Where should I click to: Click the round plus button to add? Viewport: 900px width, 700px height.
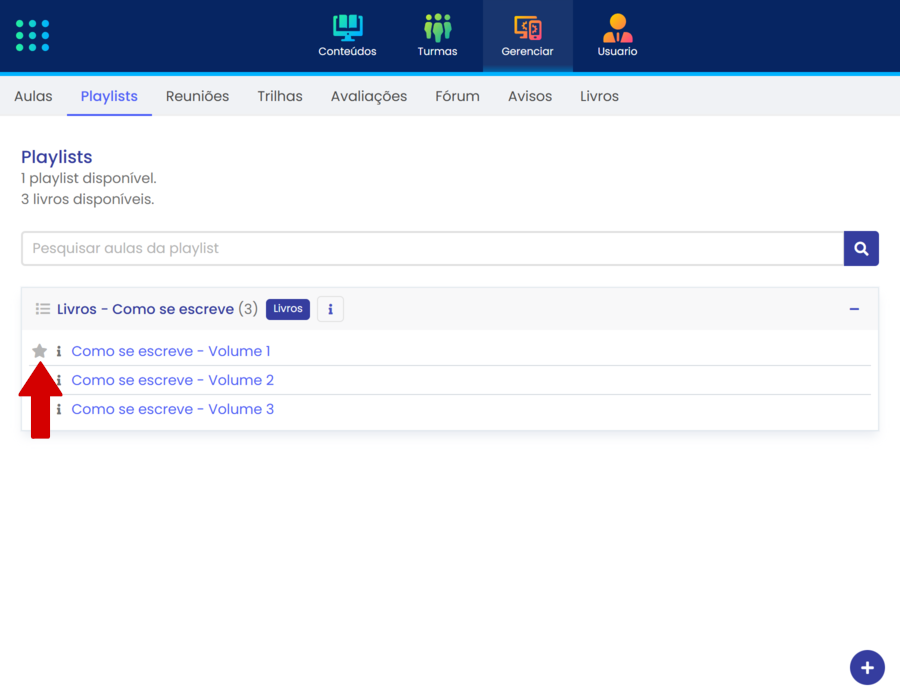(x=866, y=667)
